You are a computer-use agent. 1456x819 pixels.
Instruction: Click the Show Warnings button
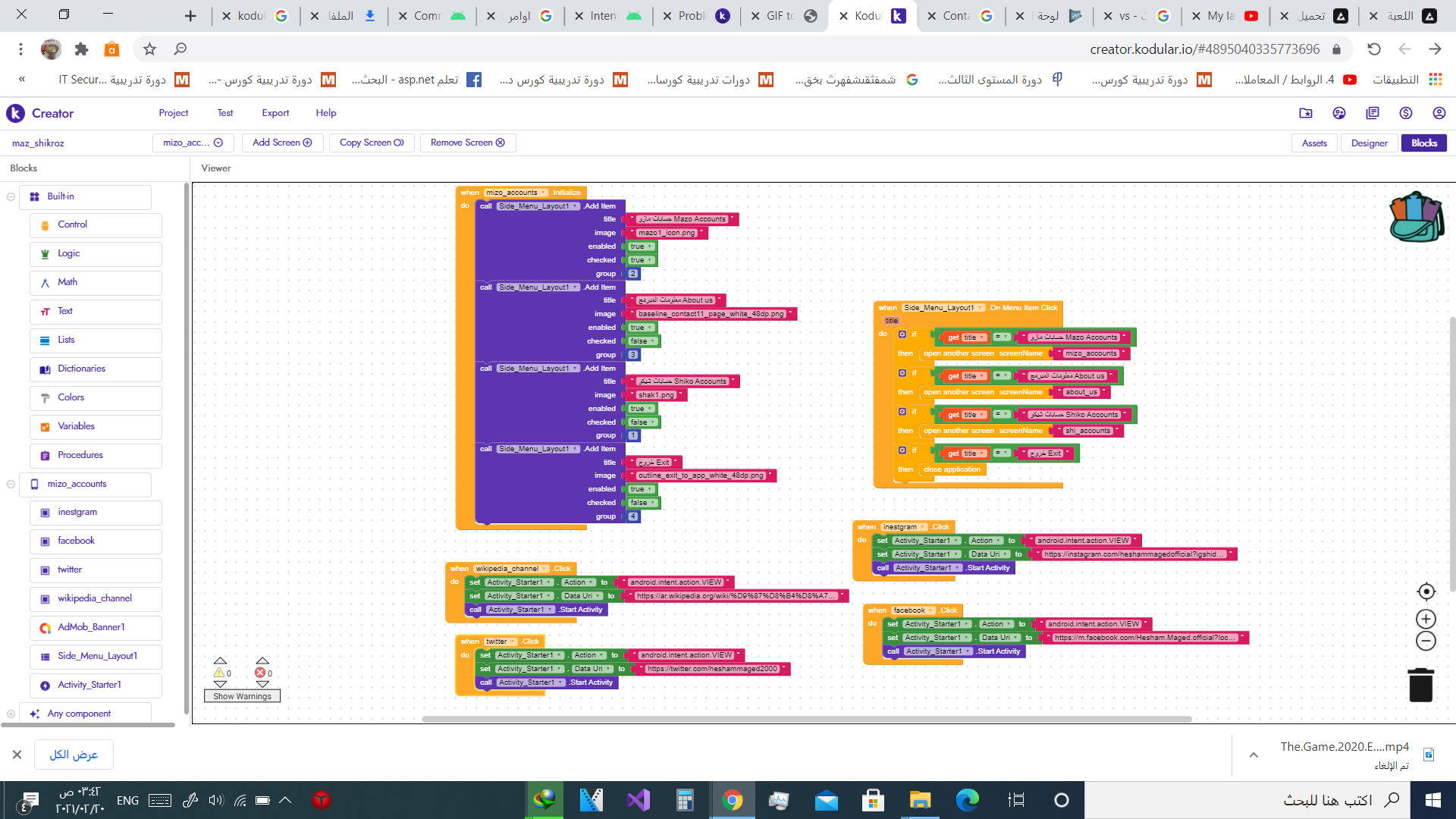pos(242,696)
